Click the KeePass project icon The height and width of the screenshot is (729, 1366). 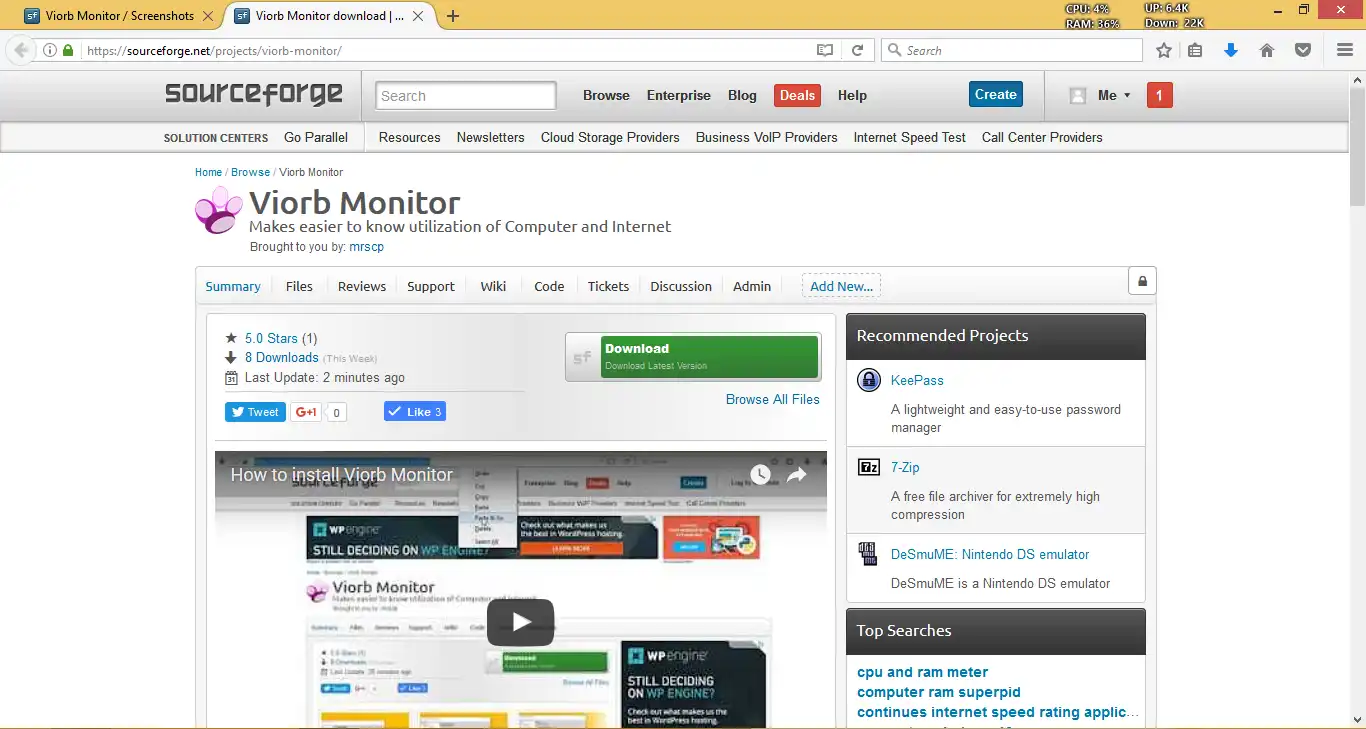coord(869,380)
